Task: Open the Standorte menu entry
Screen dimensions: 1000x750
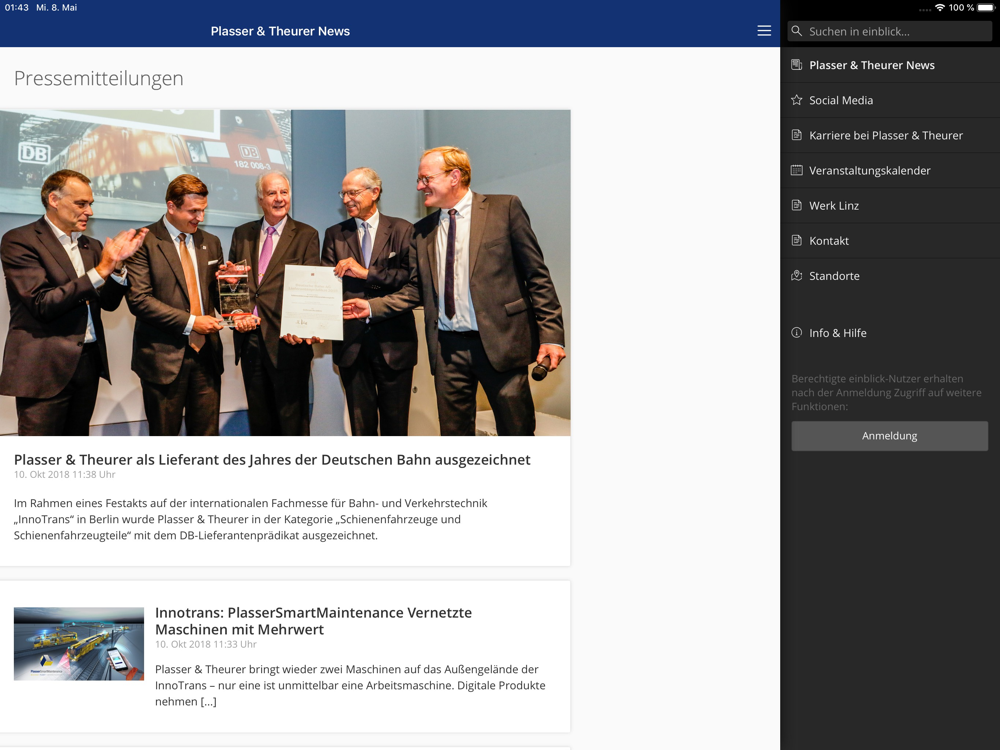Action: (x=890, y=276)
